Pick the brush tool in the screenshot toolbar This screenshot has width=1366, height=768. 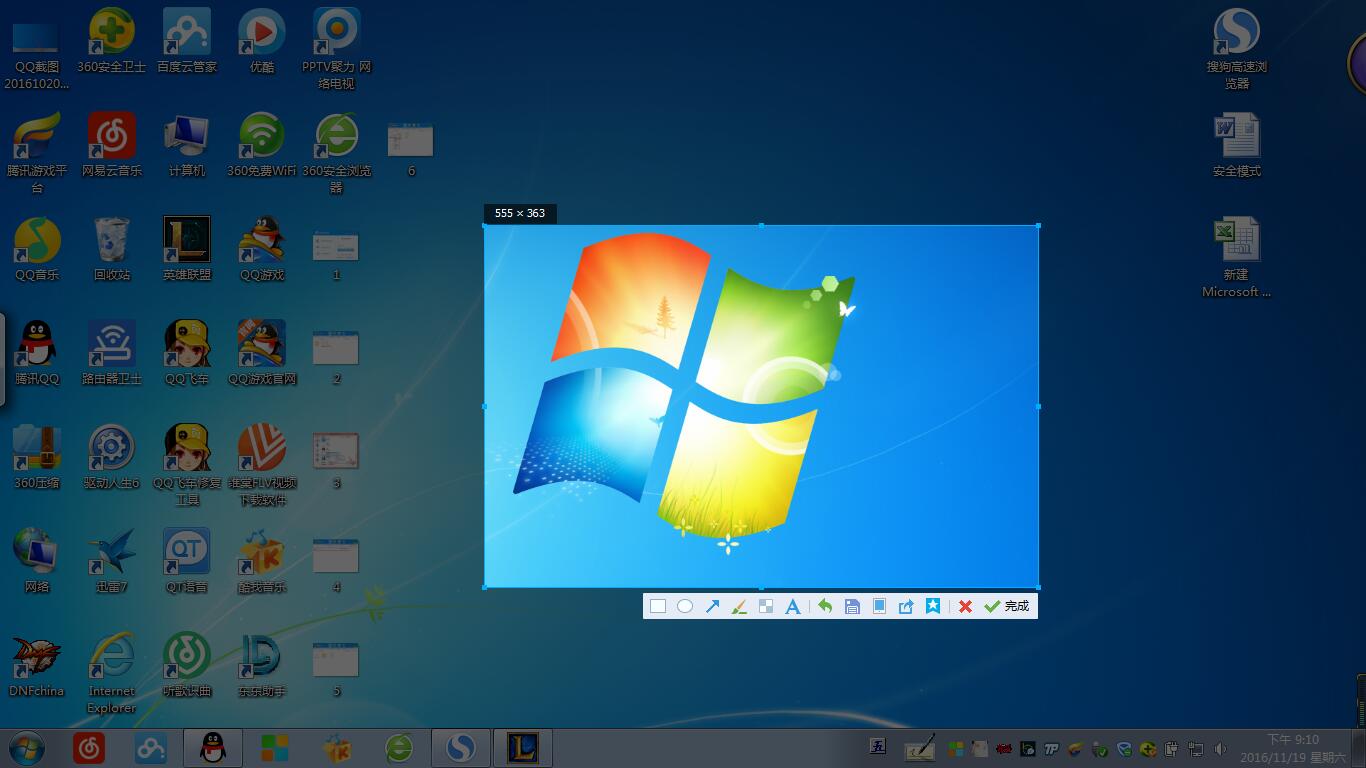pos(739,606)
